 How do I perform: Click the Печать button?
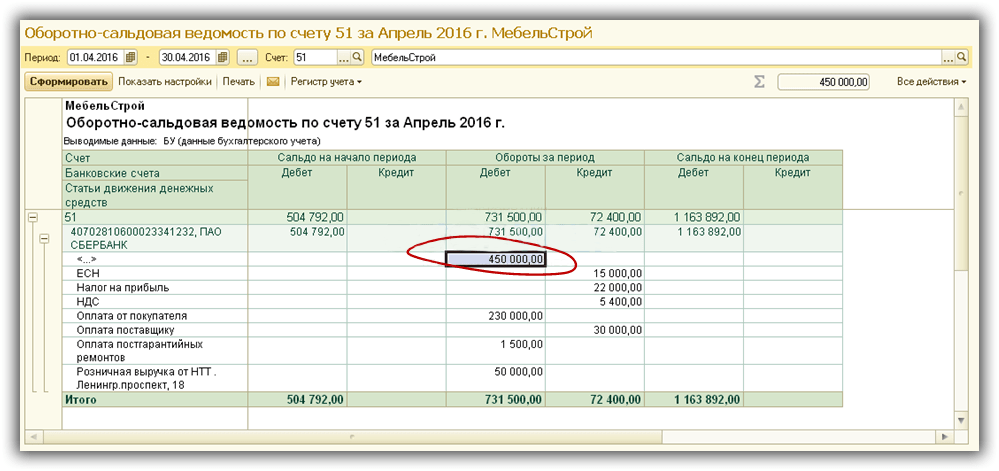pyautogui.click(x=239, y=82)
